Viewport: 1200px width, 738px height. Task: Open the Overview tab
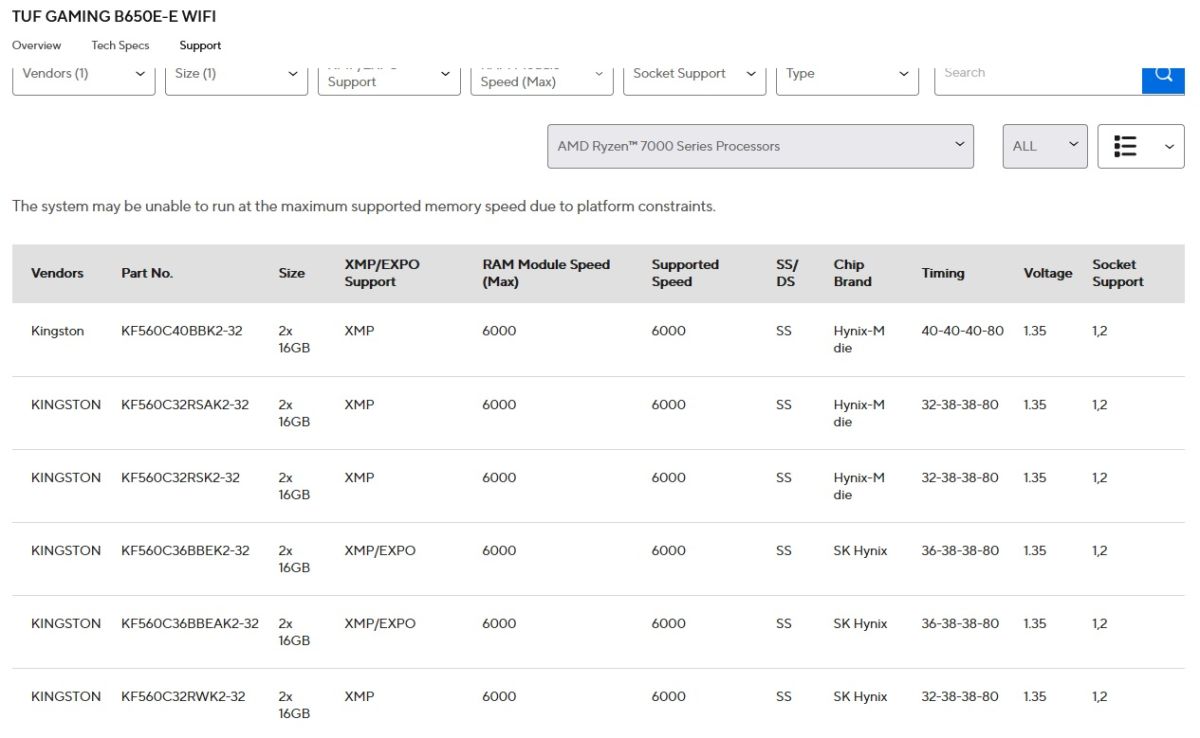tap(36, 45)
